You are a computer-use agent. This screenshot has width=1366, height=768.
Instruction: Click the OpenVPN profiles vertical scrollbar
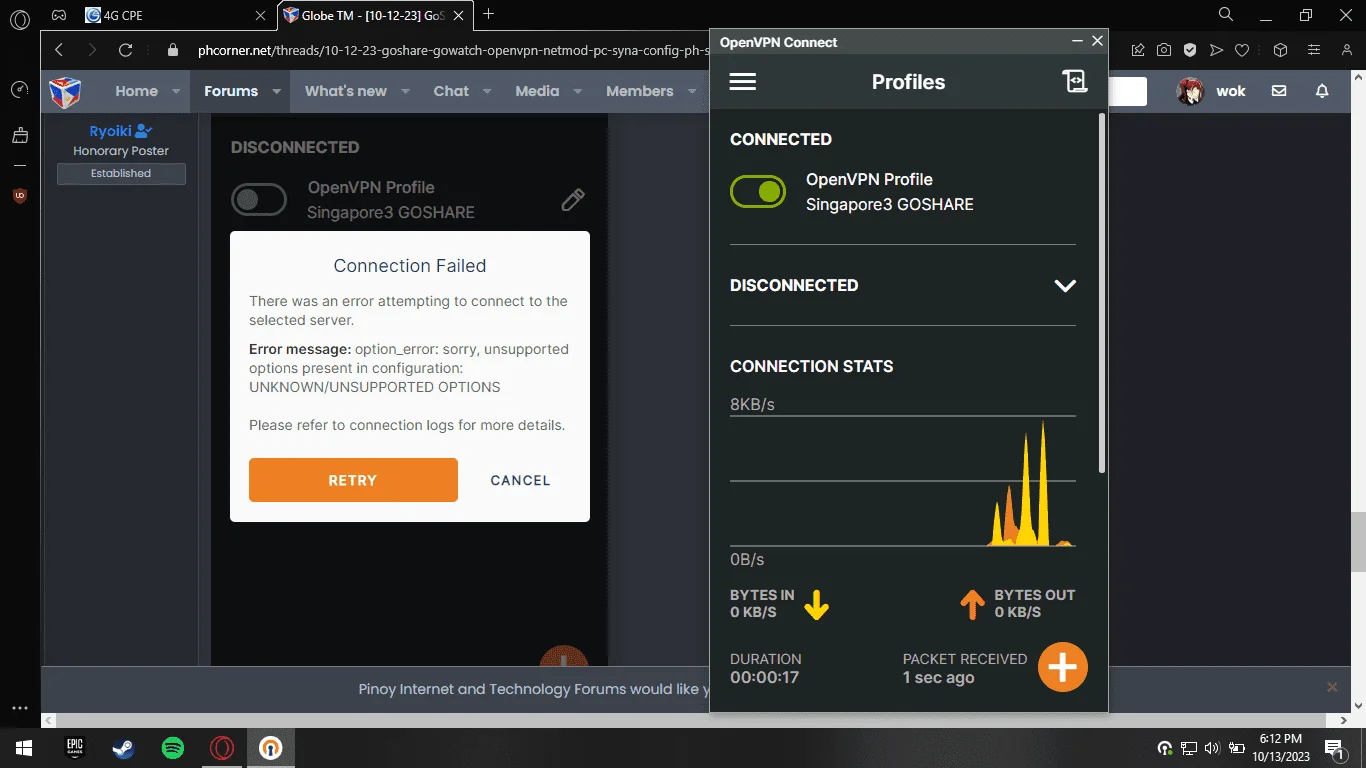coord(1102,292)
